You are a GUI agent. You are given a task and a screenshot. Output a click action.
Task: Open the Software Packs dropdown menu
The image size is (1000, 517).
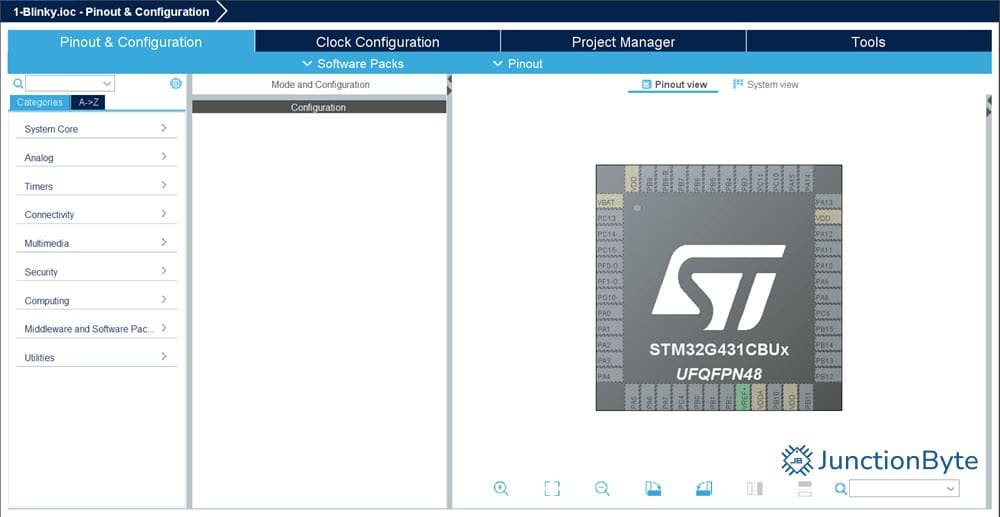[x=353, y=64]
